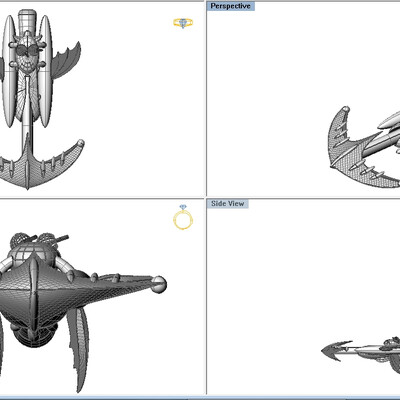Select the sphere tip of anchor in upper-left viewport
Screen dimensions: 400x400
click(x=80, y=143)
